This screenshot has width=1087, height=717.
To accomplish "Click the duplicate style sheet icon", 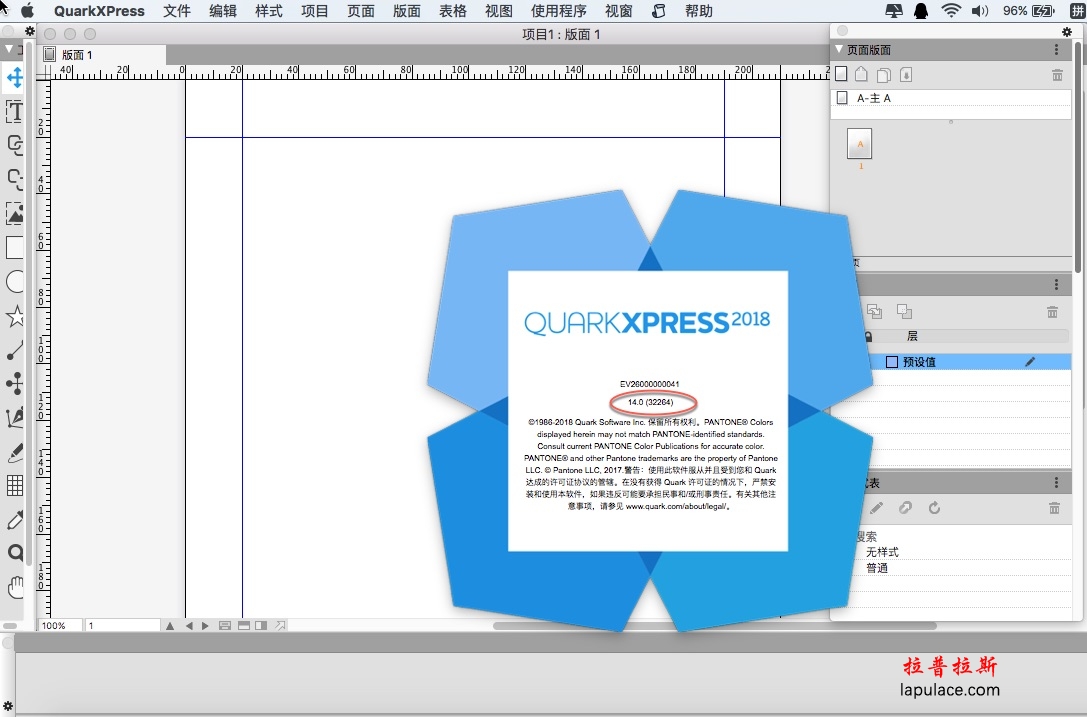I will click(x=905, y=508).
